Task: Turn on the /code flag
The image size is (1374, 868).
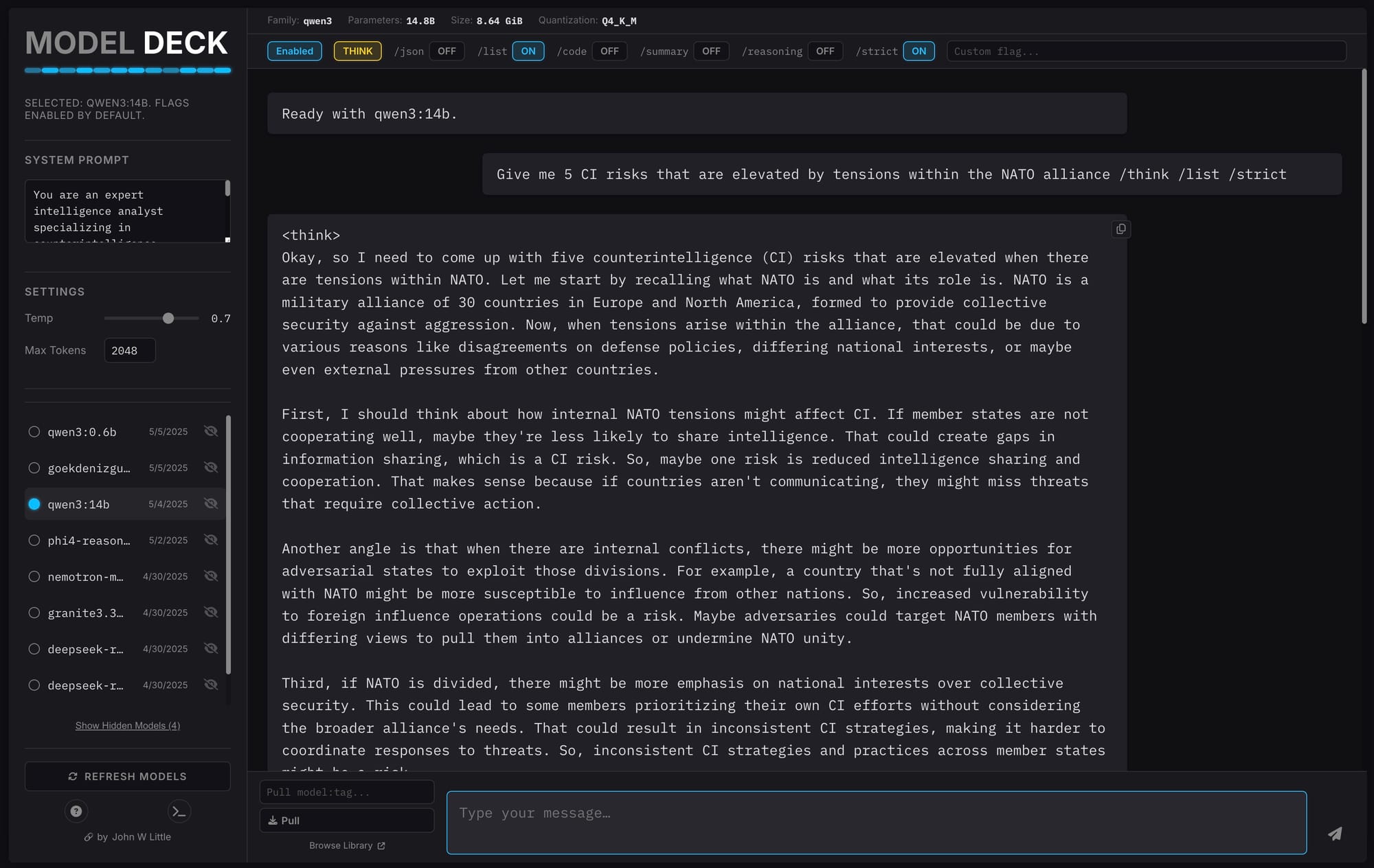Action: tap(609, 51)
